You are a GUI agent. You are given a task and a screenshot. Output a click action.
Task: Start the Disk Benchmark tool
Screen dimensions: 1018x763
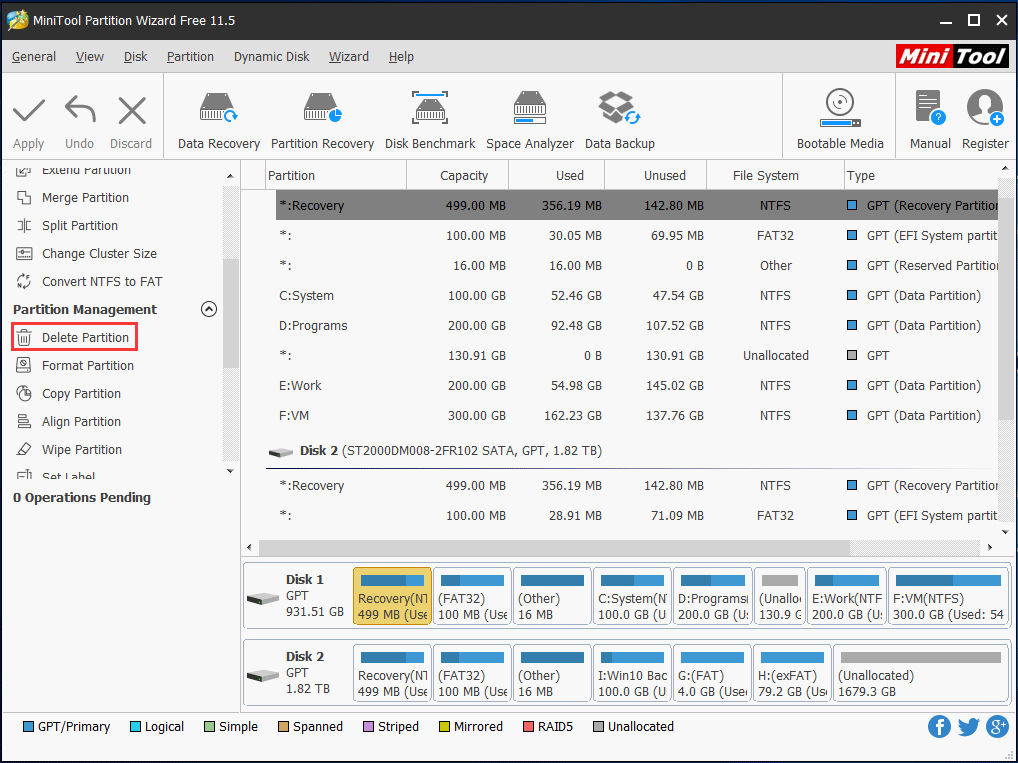coord(430,115)
